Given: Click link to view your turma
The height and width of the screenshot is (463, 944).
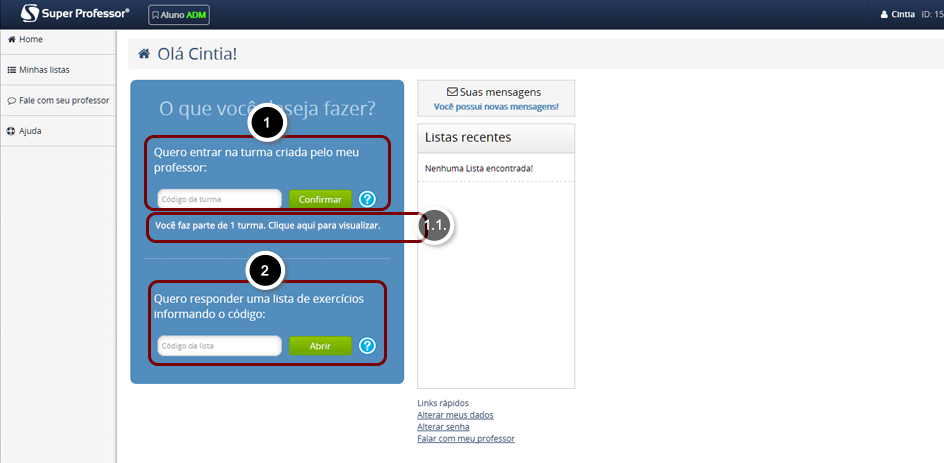Looking at the screenshot, I should [x=268, y=226].
